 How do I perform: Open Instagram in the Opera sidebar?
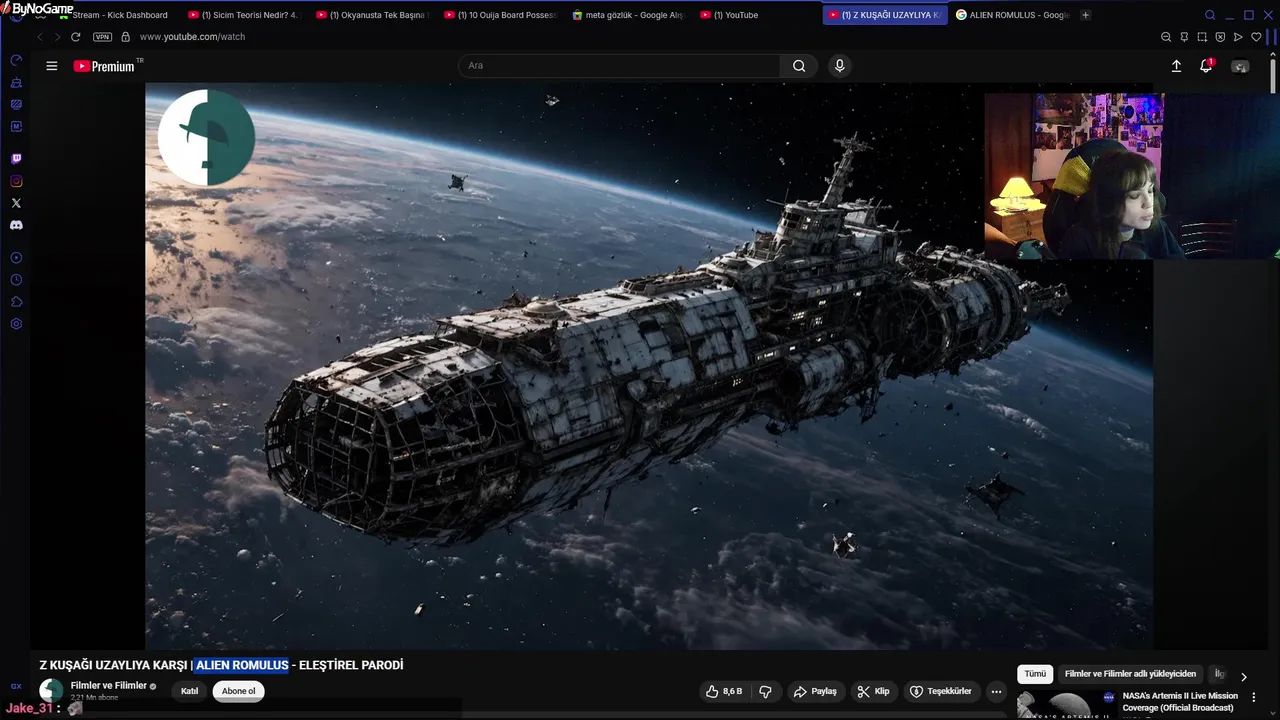(x=16, y=181)
